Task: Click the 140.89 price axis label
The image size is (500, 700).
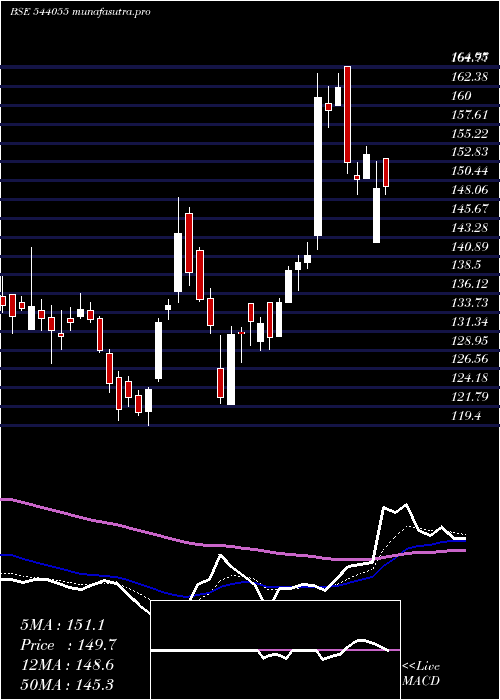Action: tap(469, 246)
